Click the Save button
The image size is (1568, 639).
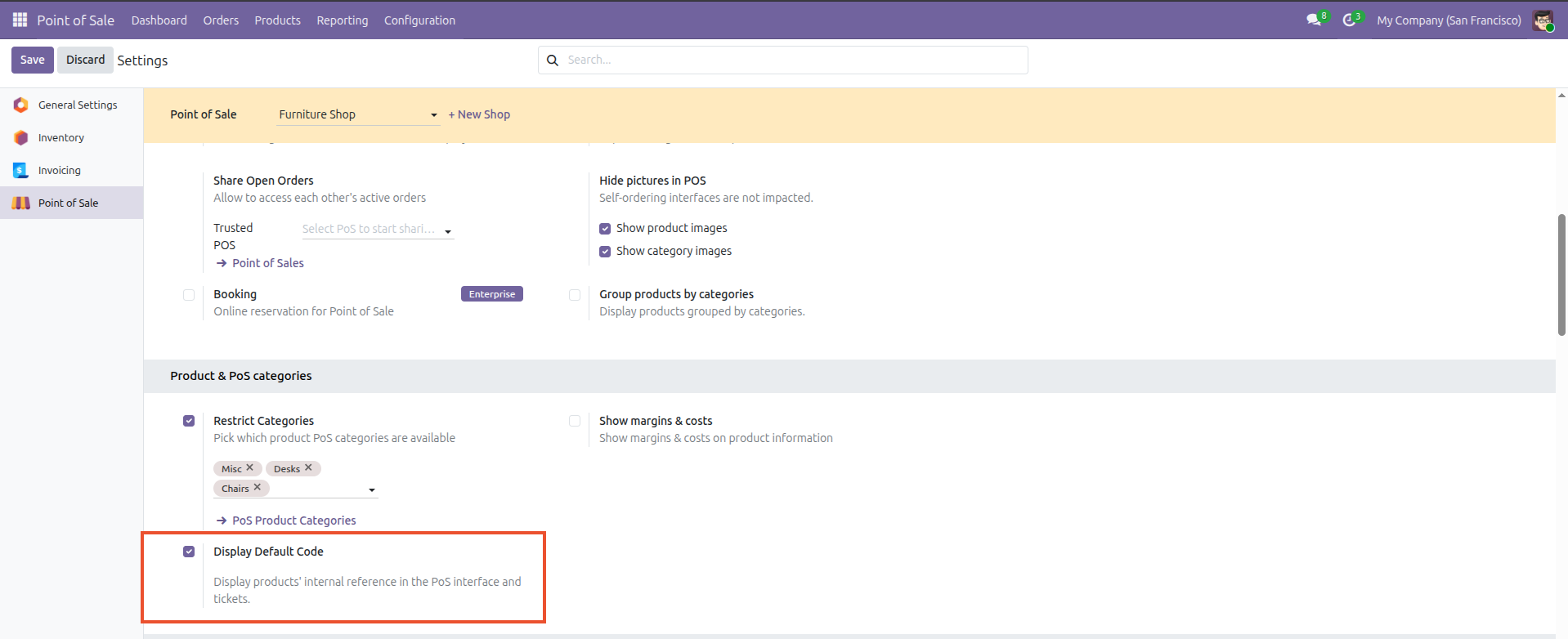pos(33,60)
